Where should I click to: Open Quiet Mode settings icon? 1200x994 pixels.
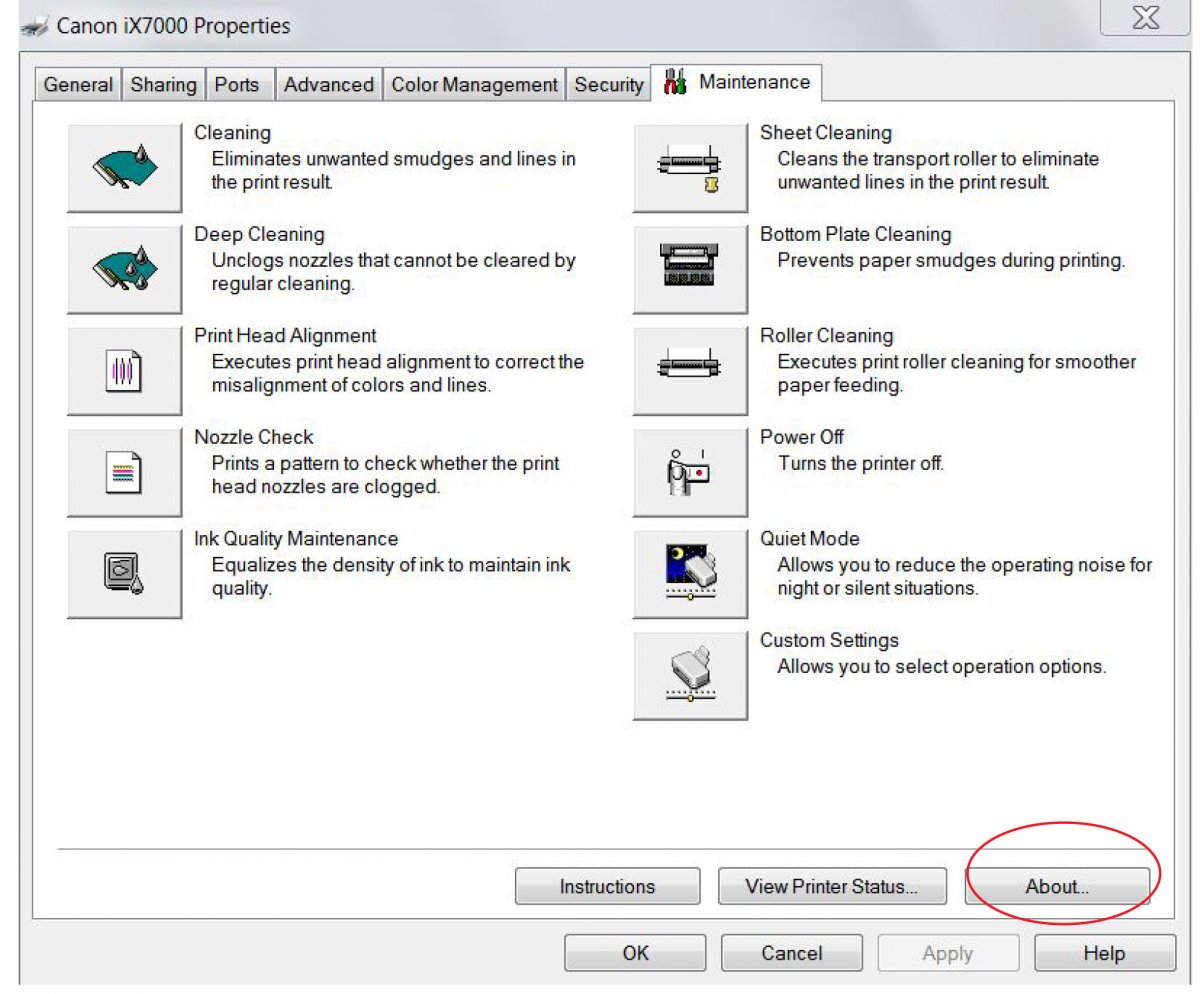click(690, 574)
